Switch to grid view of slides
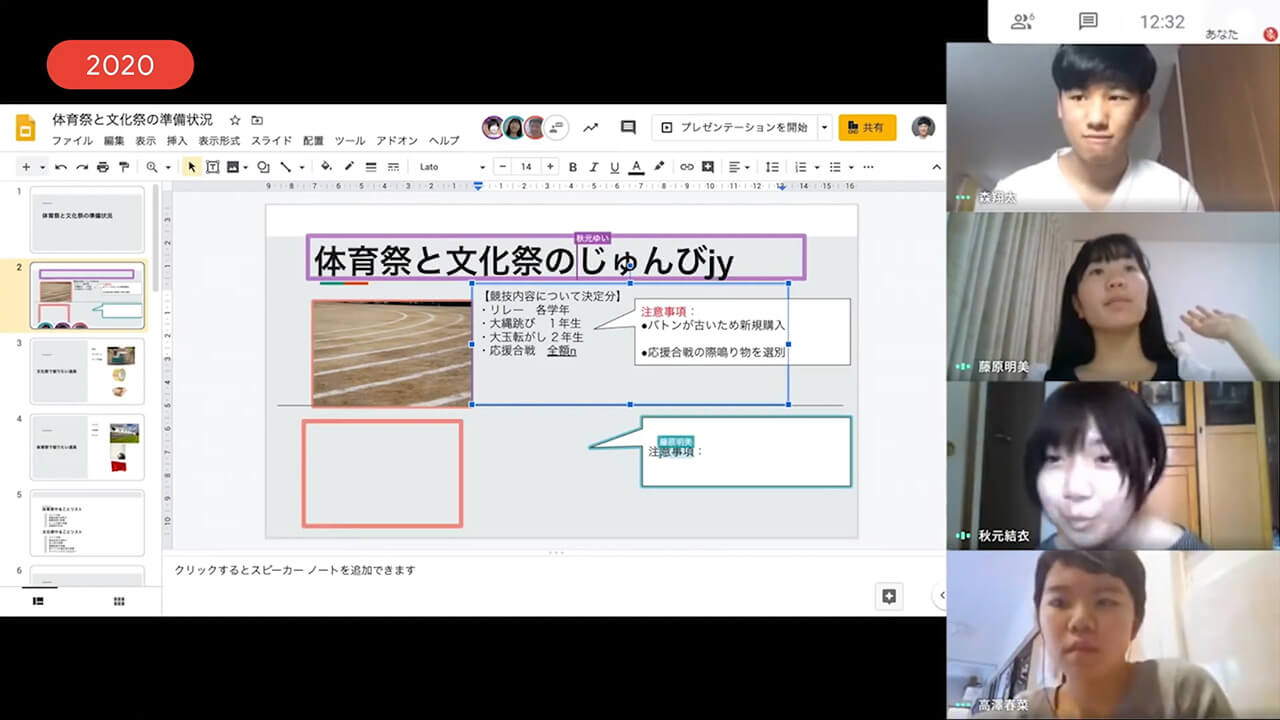Screen dimensions: 1280x720 pos(119,601)
